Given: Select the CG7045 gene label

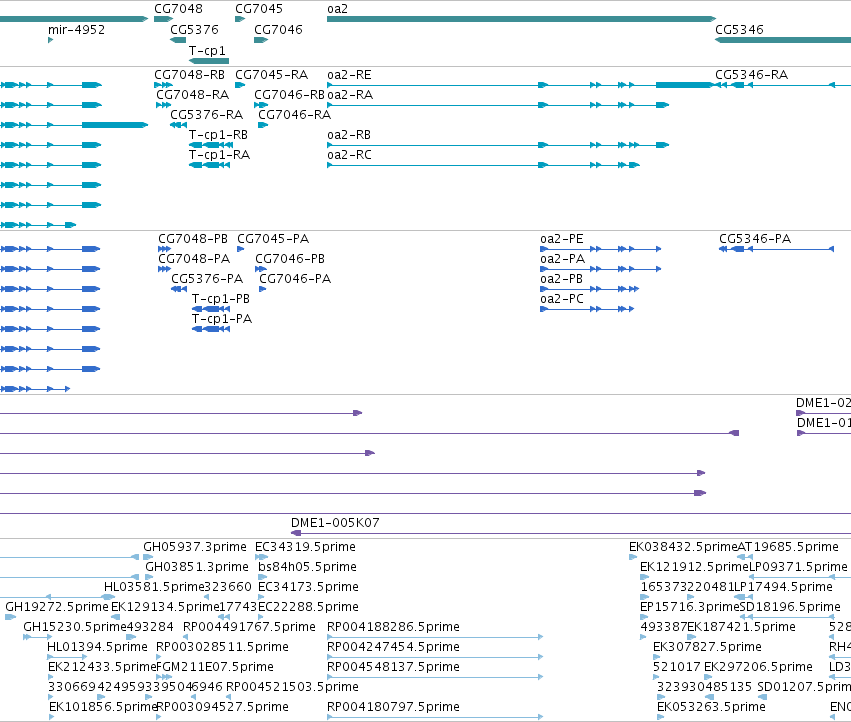Looking at the screenshot, I should (259, 9).
